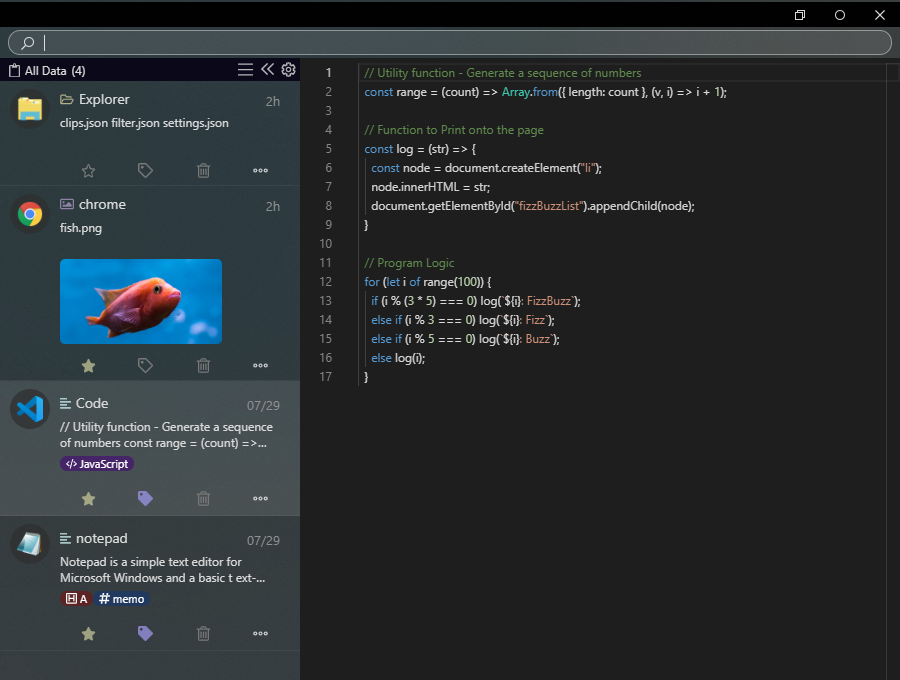The width and height of the screenshot is (900, 680).
Task: Click the chrome clip title
Action: coord(102,204)
